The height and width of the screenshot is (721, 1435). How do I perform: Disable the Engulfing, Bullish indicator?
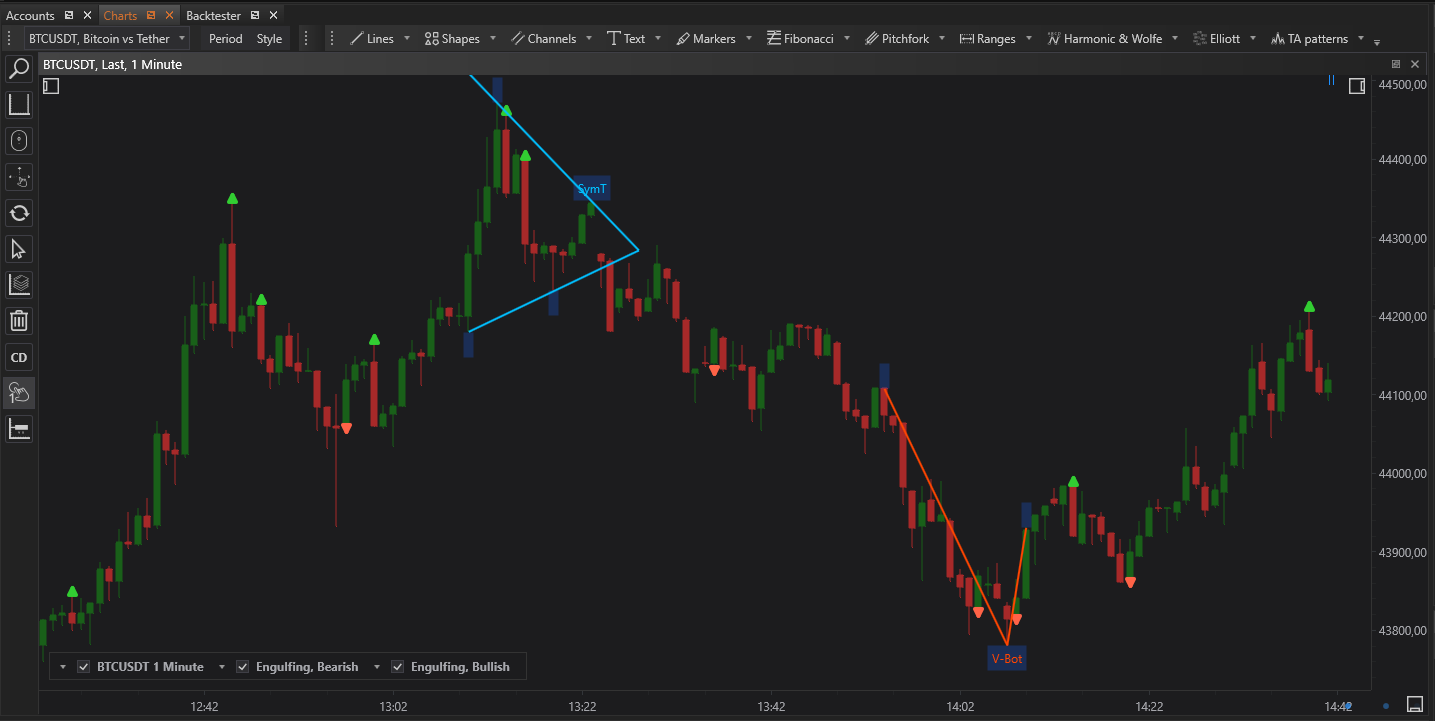coord(397,666)
